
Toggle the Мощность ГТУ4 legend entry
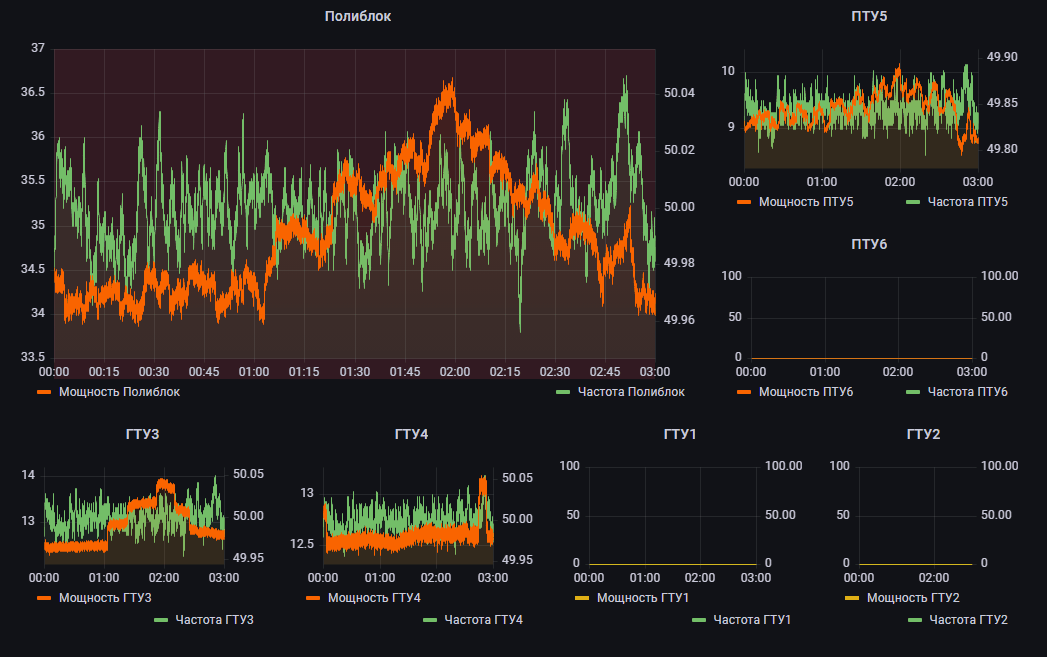click(x=374, y=598)
